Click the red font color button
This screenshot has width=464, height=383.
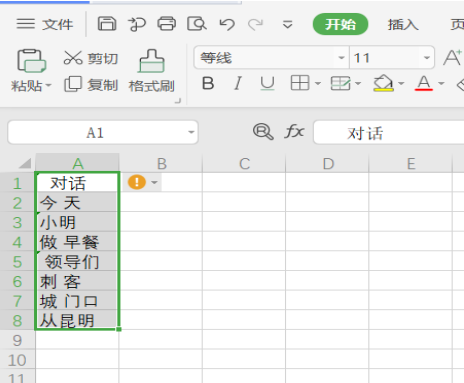424,83
